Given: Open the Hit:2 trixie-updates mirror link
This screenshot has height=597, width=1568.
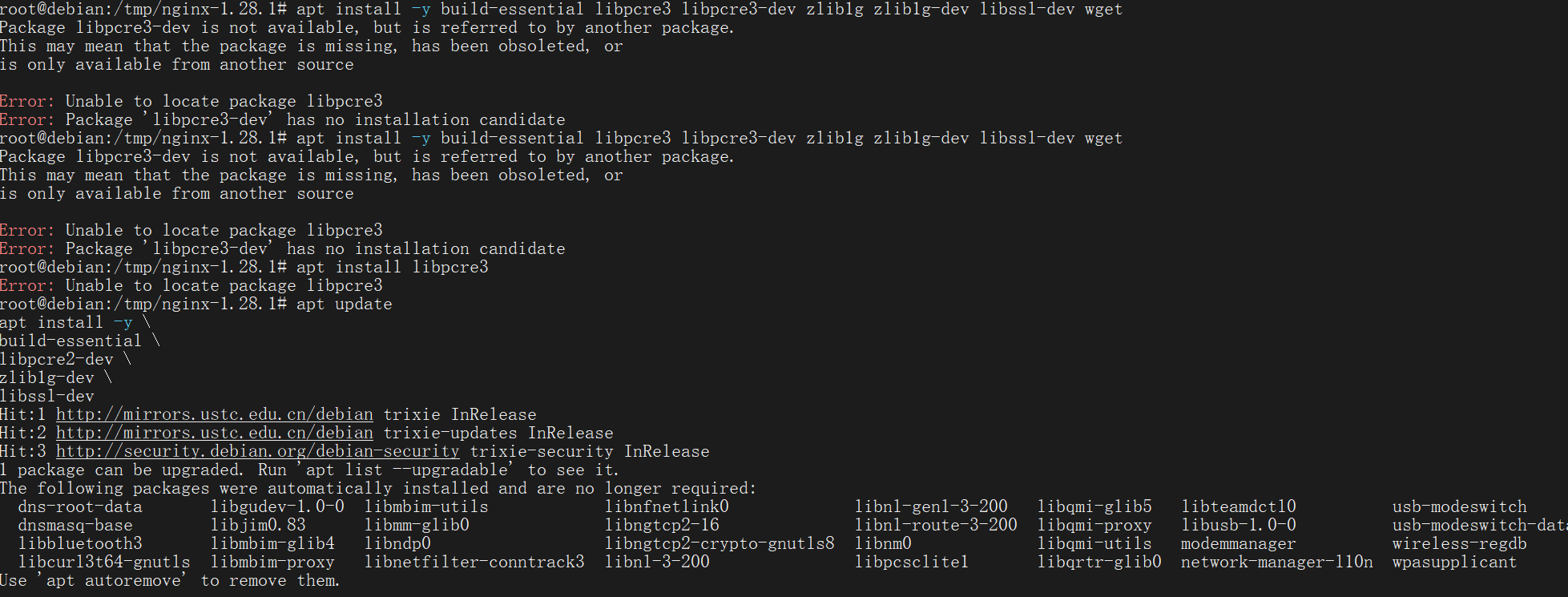Looking at the screenshot, I should (214, 433).
